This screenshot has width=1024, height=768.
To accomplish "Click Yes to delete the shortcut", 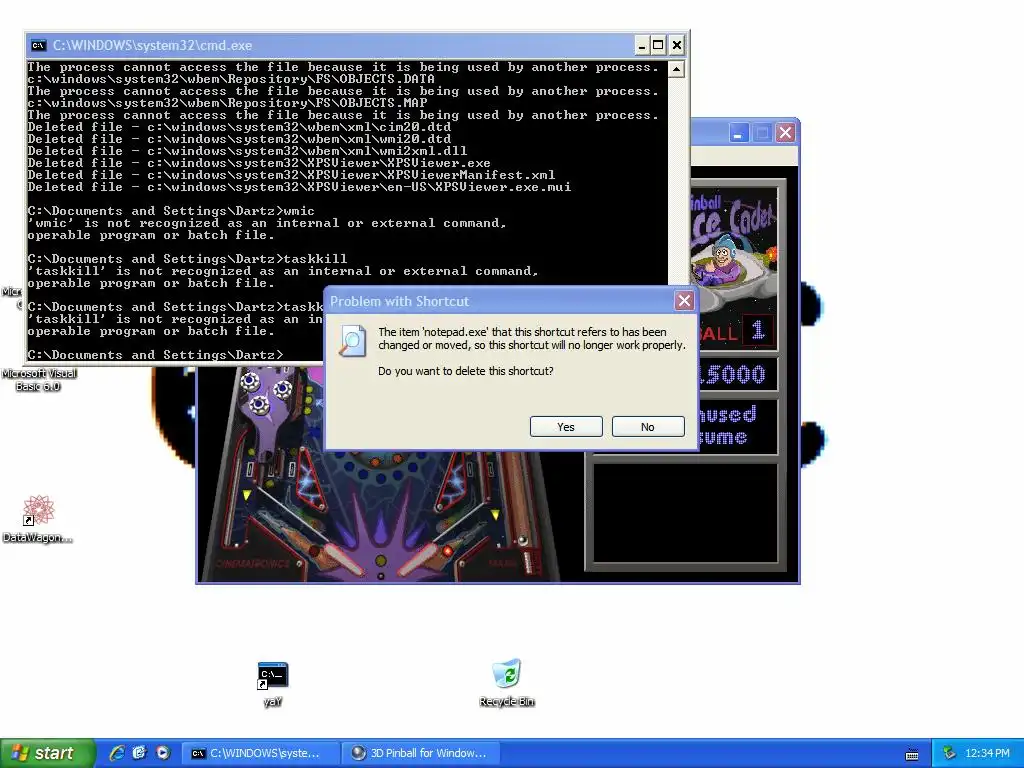I will [566, 426].
